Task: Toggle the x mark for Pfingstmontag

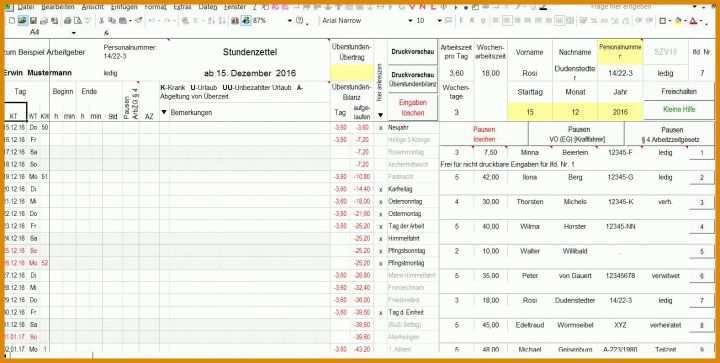Action: [x=381, y=263]
